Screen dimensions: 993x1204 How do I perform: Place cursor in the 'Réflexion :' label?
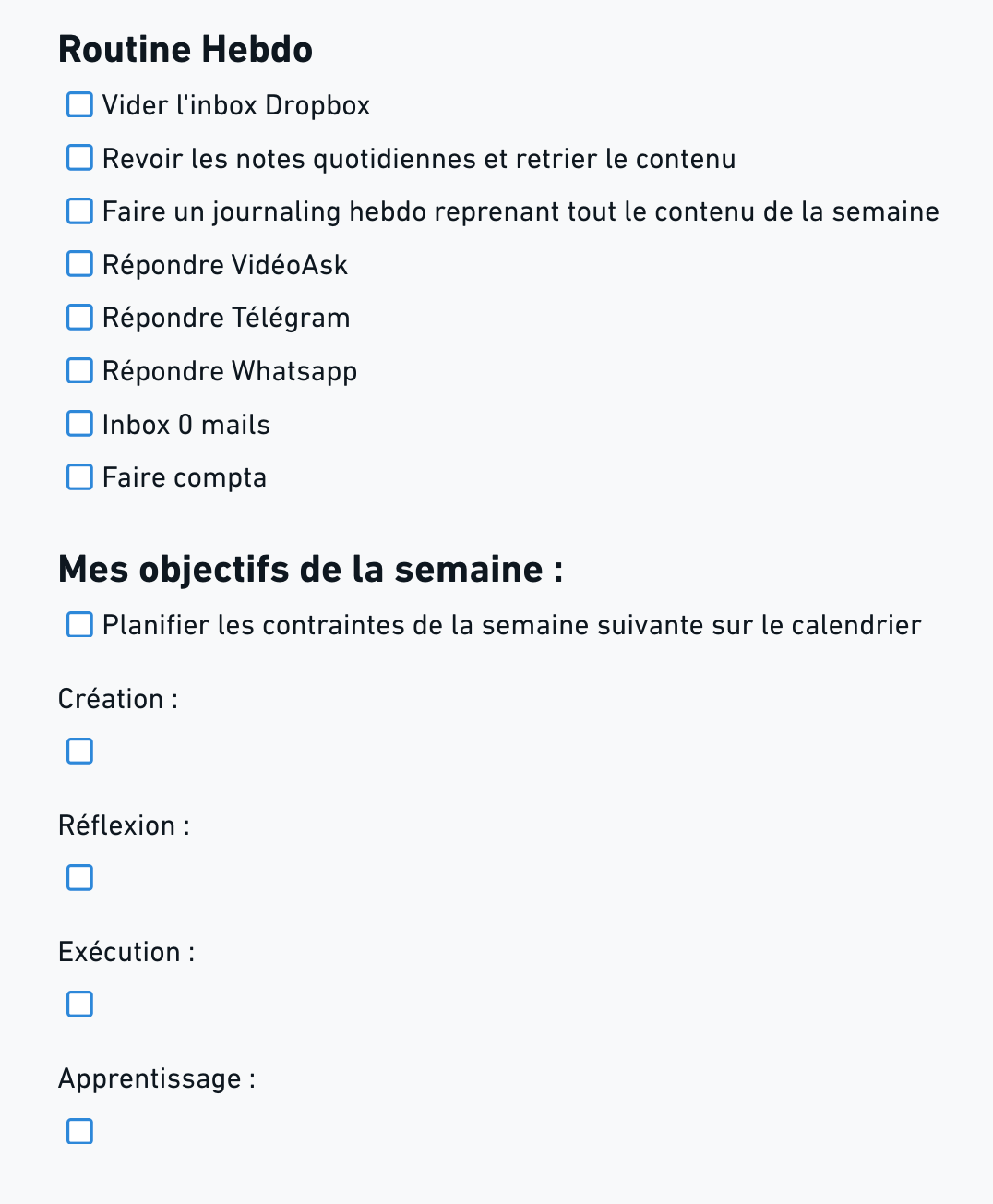(x=124, y=825)
